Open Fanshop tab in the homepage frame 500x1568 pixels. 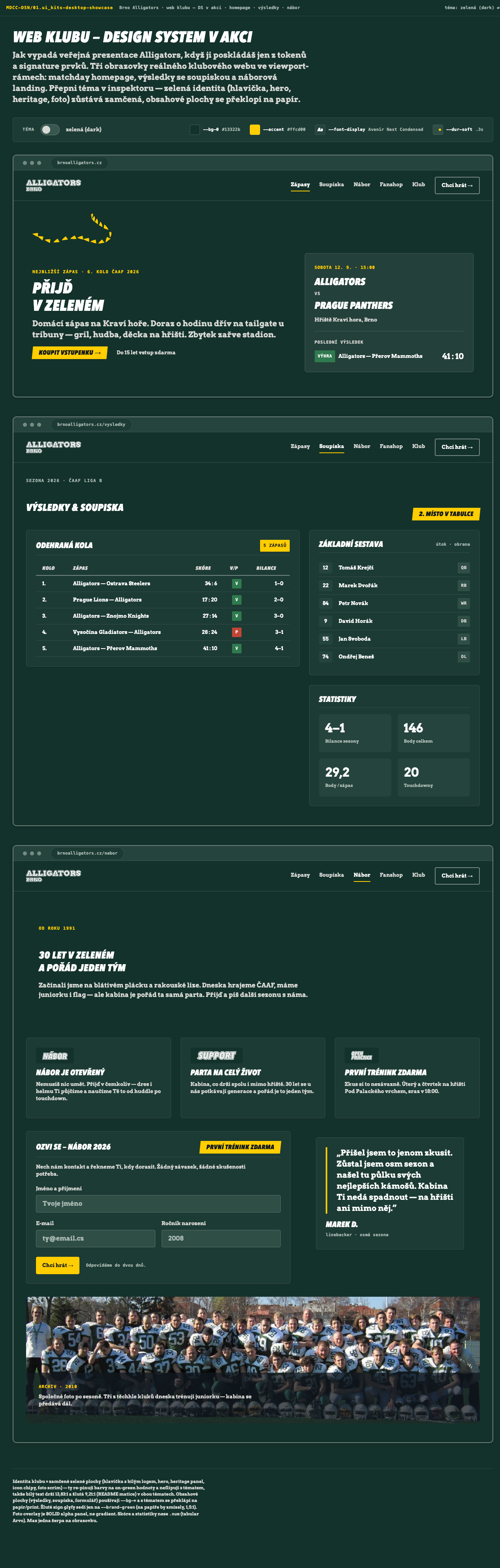tap(391, 185)
